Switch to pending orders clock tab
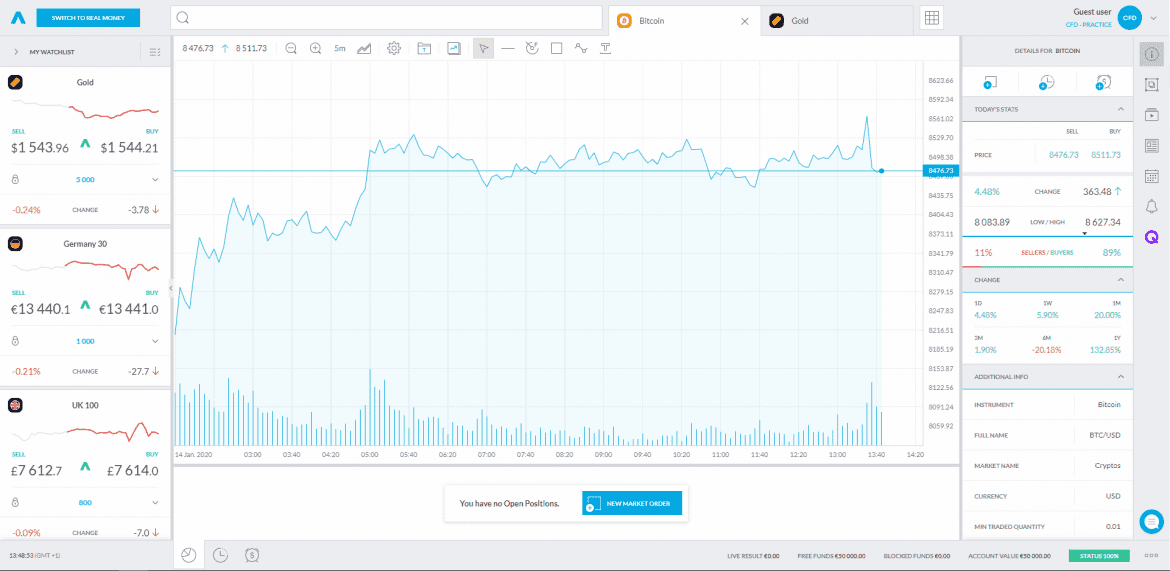Viewport: 1170px width, 571px height. (220, 555)
